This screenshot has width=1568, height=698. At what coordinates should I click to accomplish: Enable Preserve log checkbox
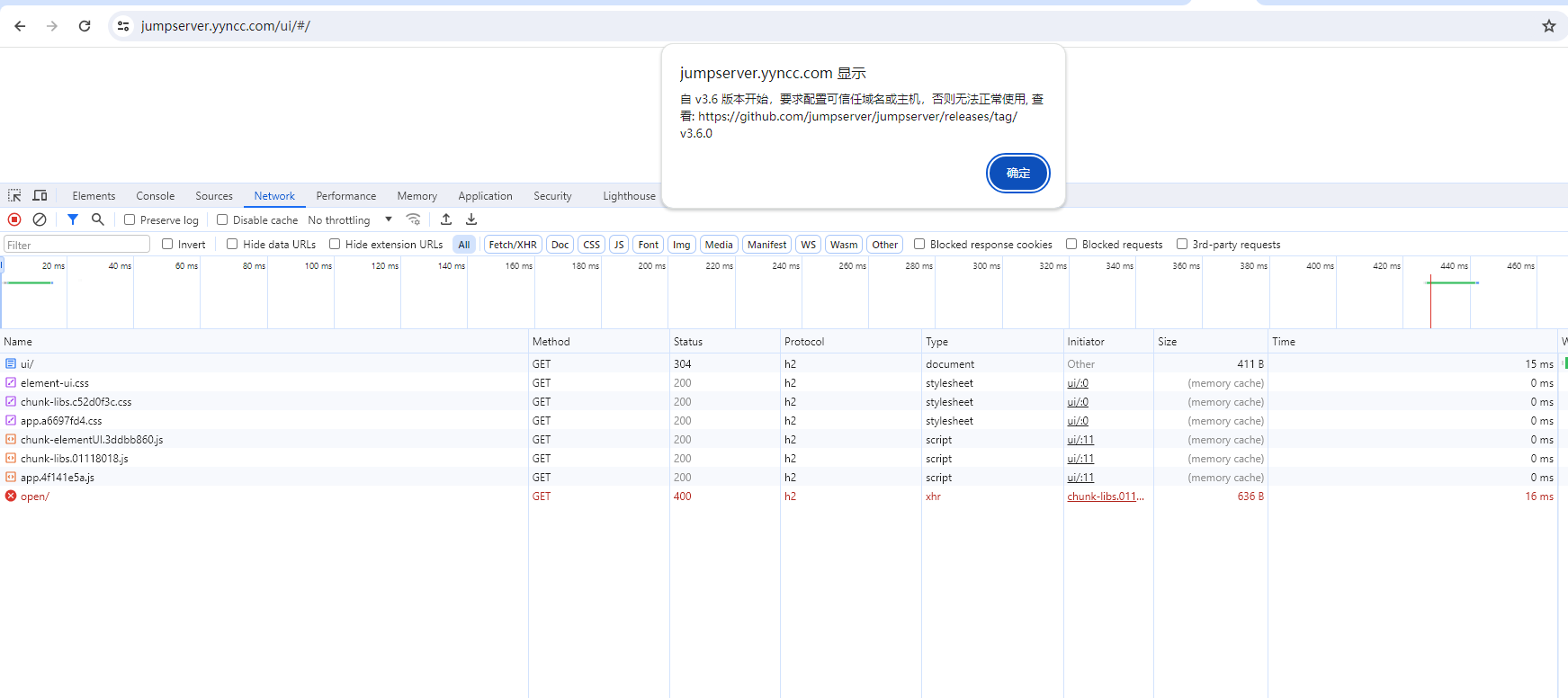(130, 219)
